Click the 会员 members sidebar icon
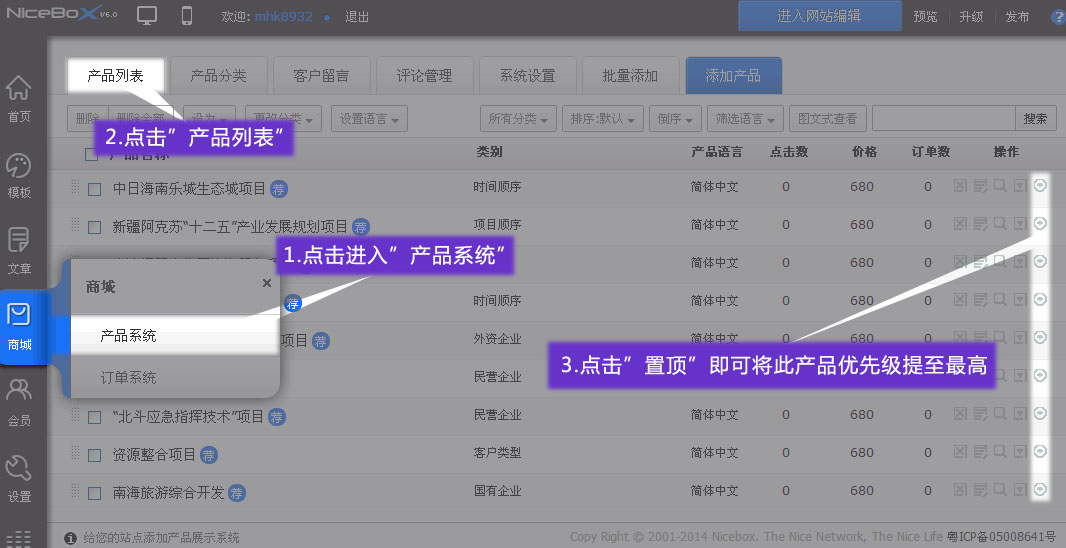The image size is (1066, 548). coord(19,400)
